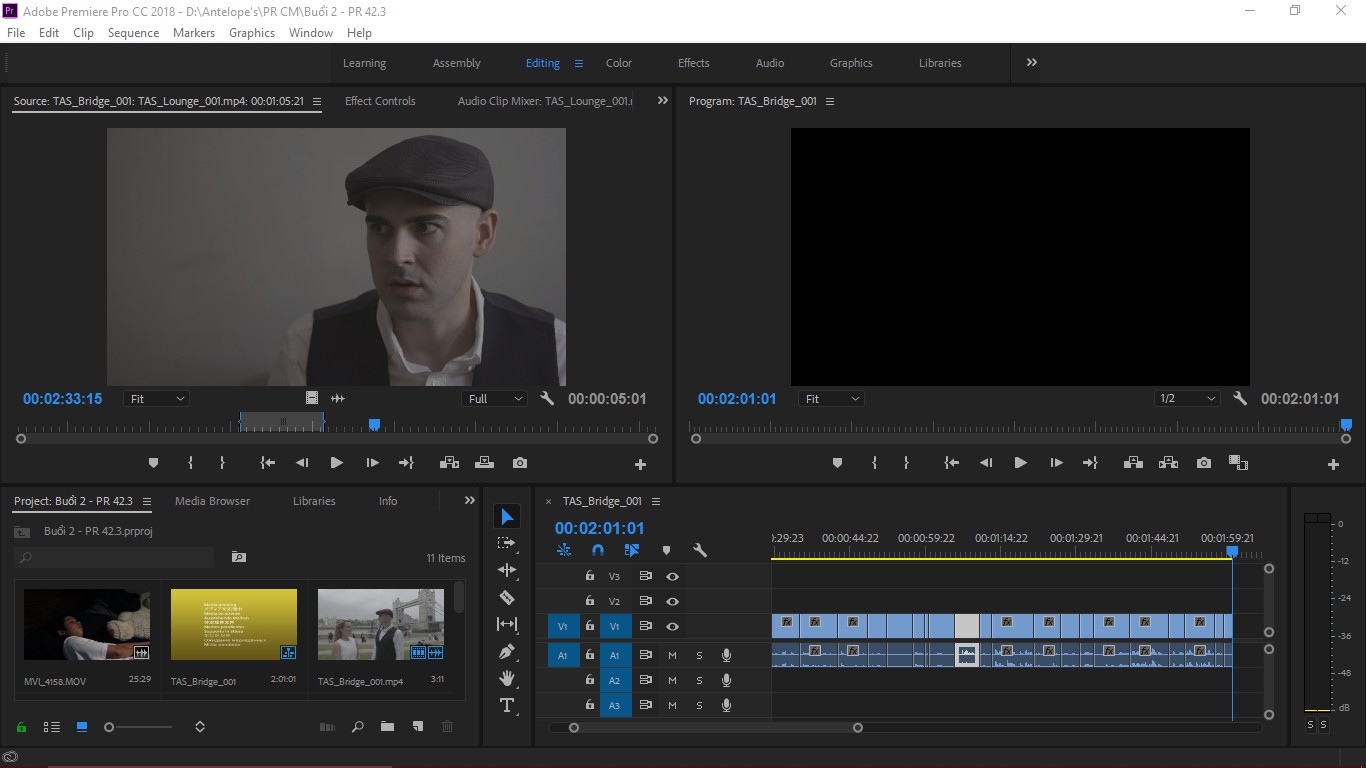Mute audio track A1
The height and width of the screenshot is (768, 1366).
point(672,655)
